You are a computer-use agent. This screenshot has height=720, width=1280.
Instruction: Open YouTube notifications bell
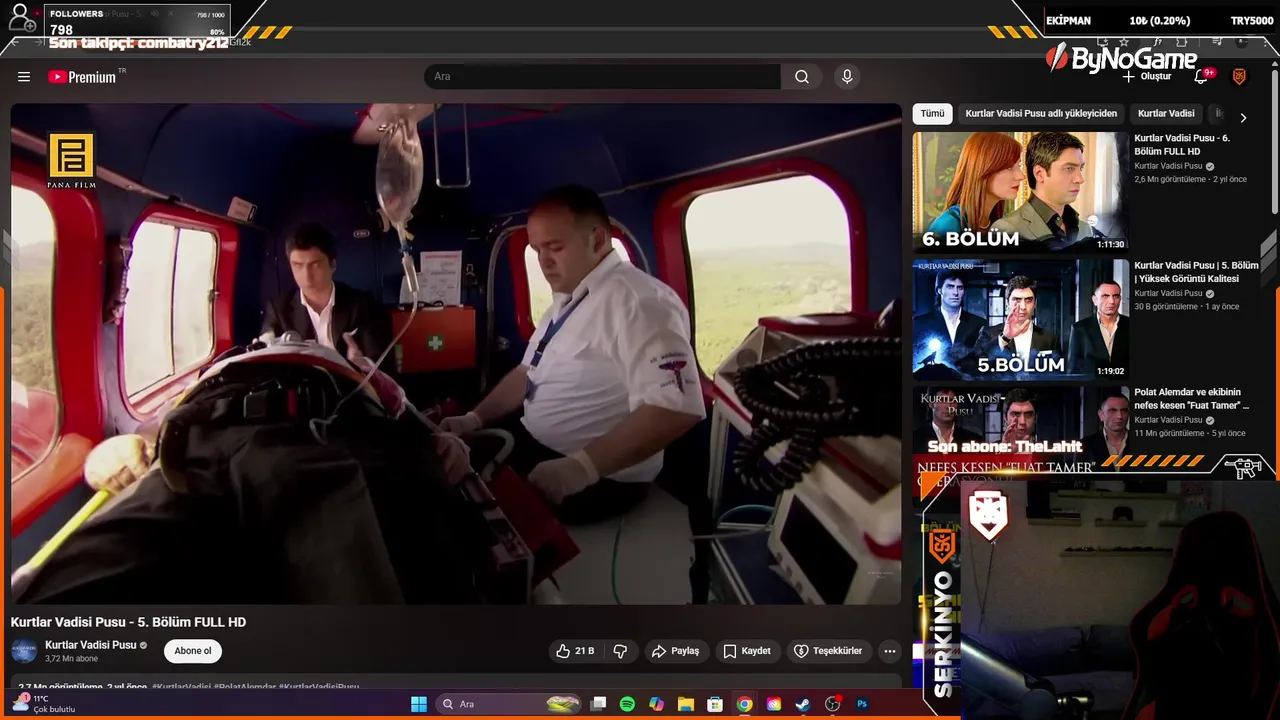[x=1203, y=77]
